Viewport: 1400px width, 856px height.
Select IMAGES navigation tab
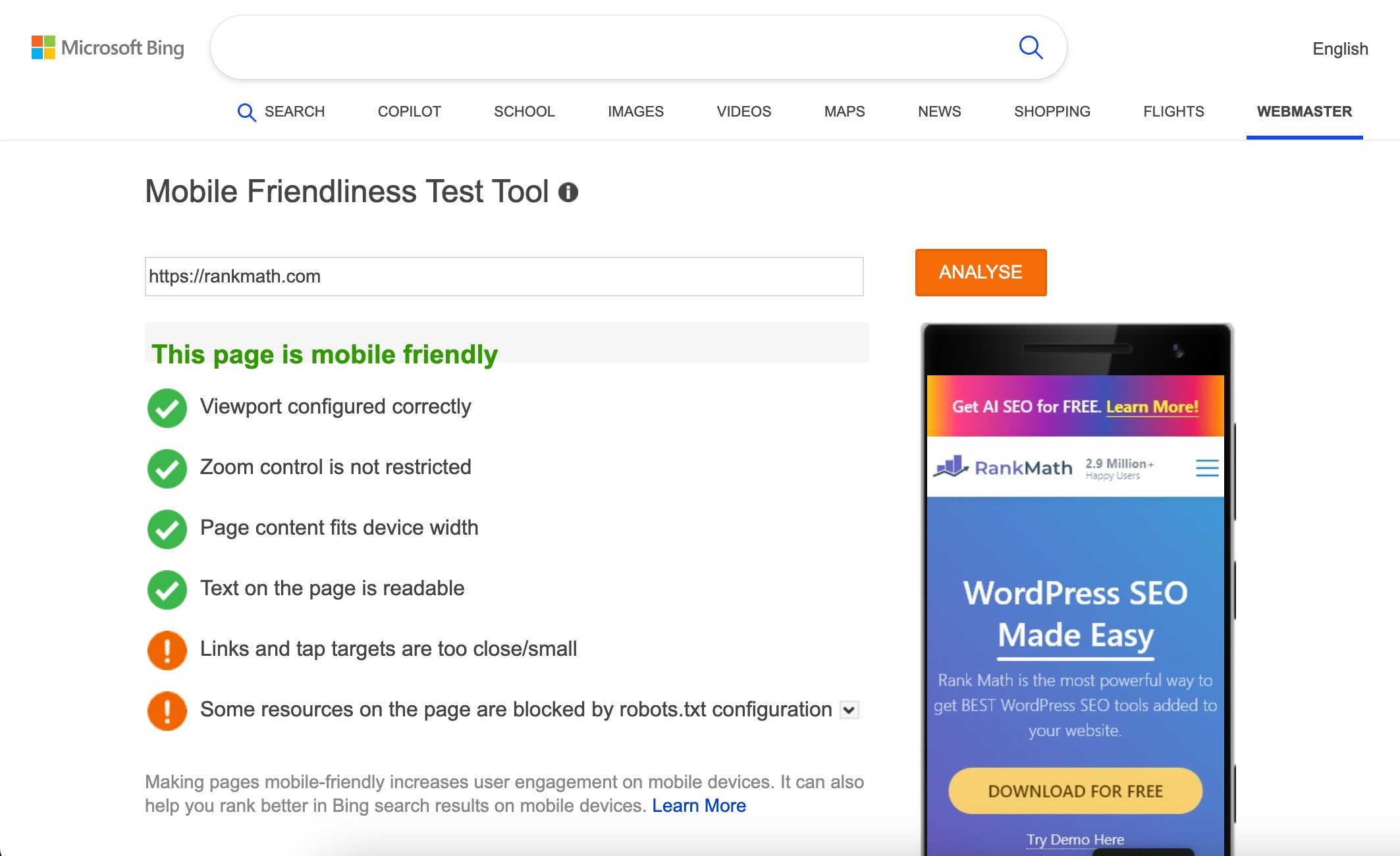tap(637, 111)
